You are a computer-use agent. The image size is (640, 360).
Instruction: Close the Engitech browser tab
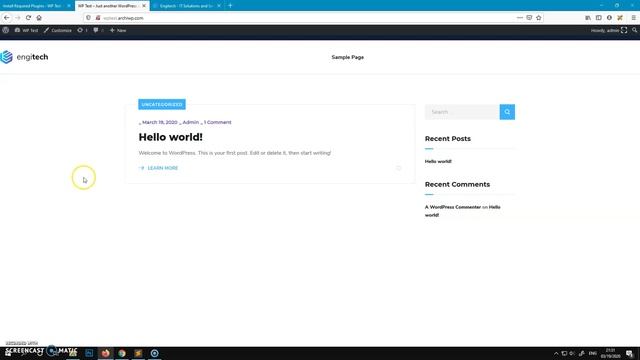point(219,6)
